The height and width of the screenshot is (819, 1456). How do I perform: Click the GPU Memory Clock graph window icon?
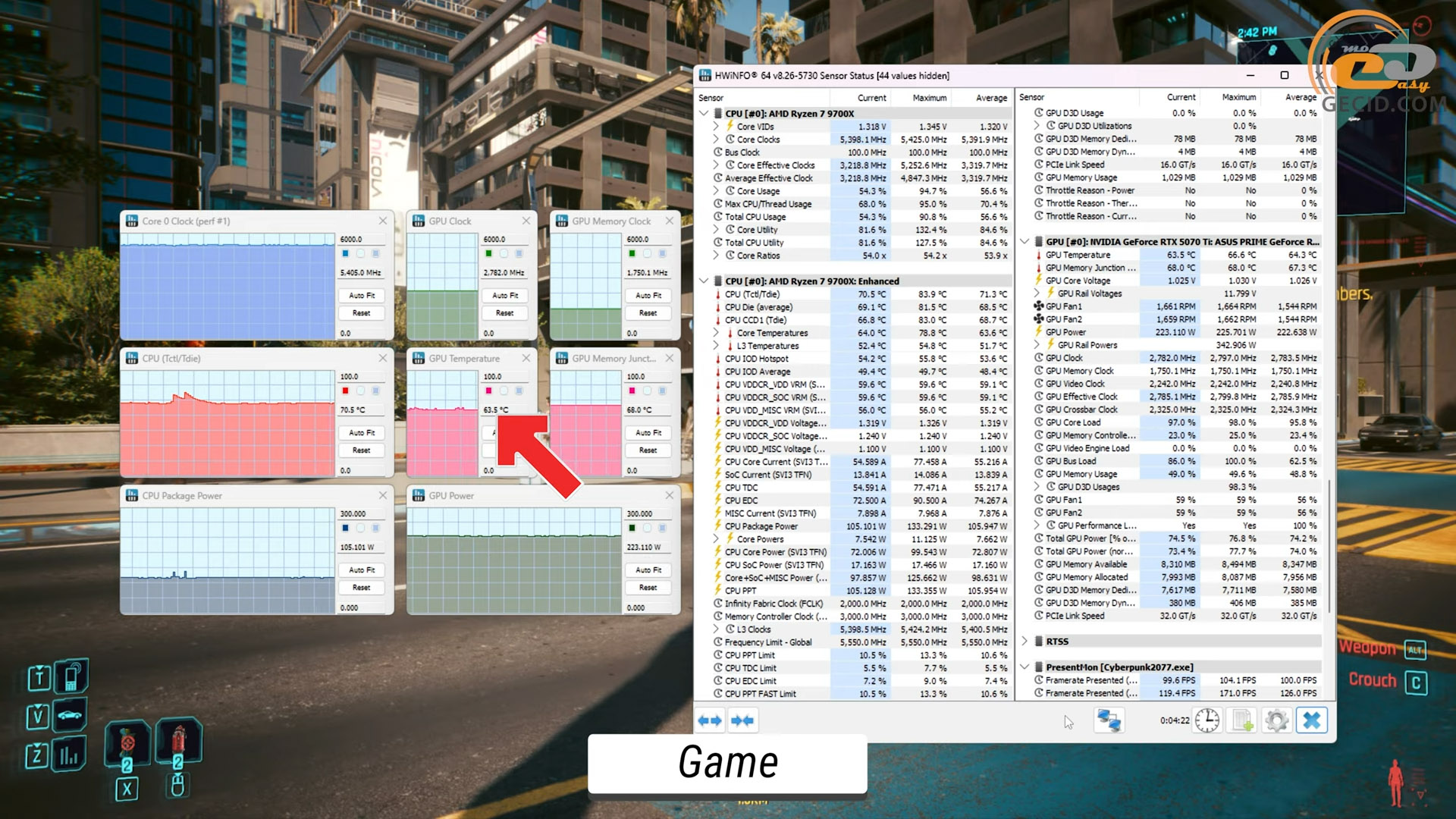[x=562, y=221]
